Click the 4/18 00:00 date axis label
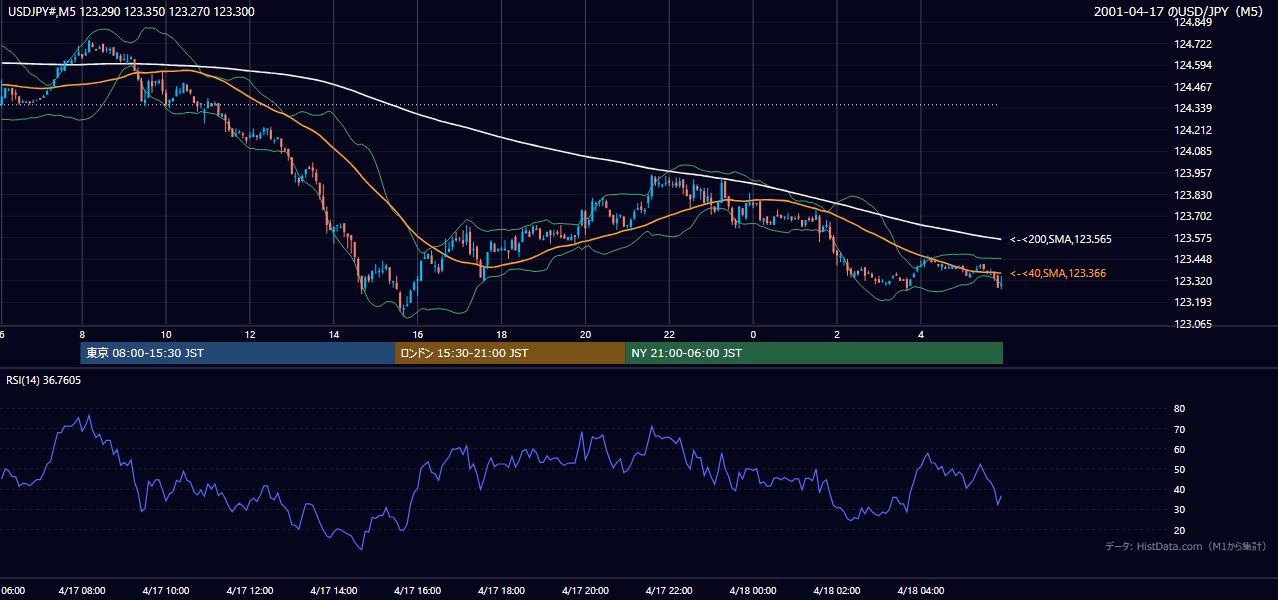1278x600 pixels. coord(753,590)
